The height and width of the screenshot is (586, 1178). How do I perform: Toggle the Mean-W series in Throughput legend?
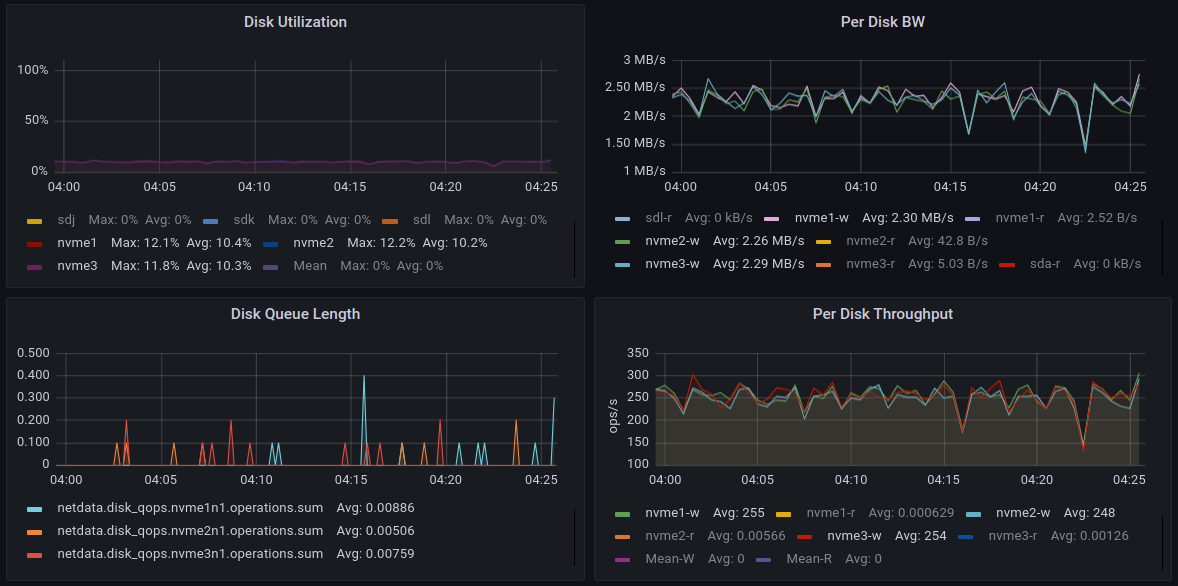pos(668,559)
